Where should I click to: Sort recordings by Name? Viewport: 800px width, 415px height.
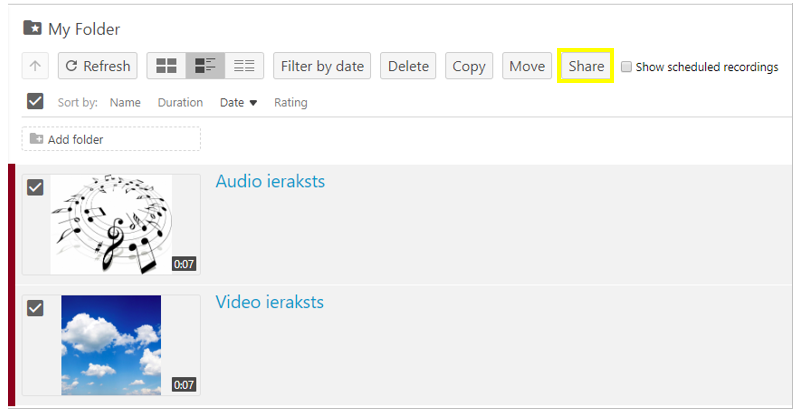point(125,102)
